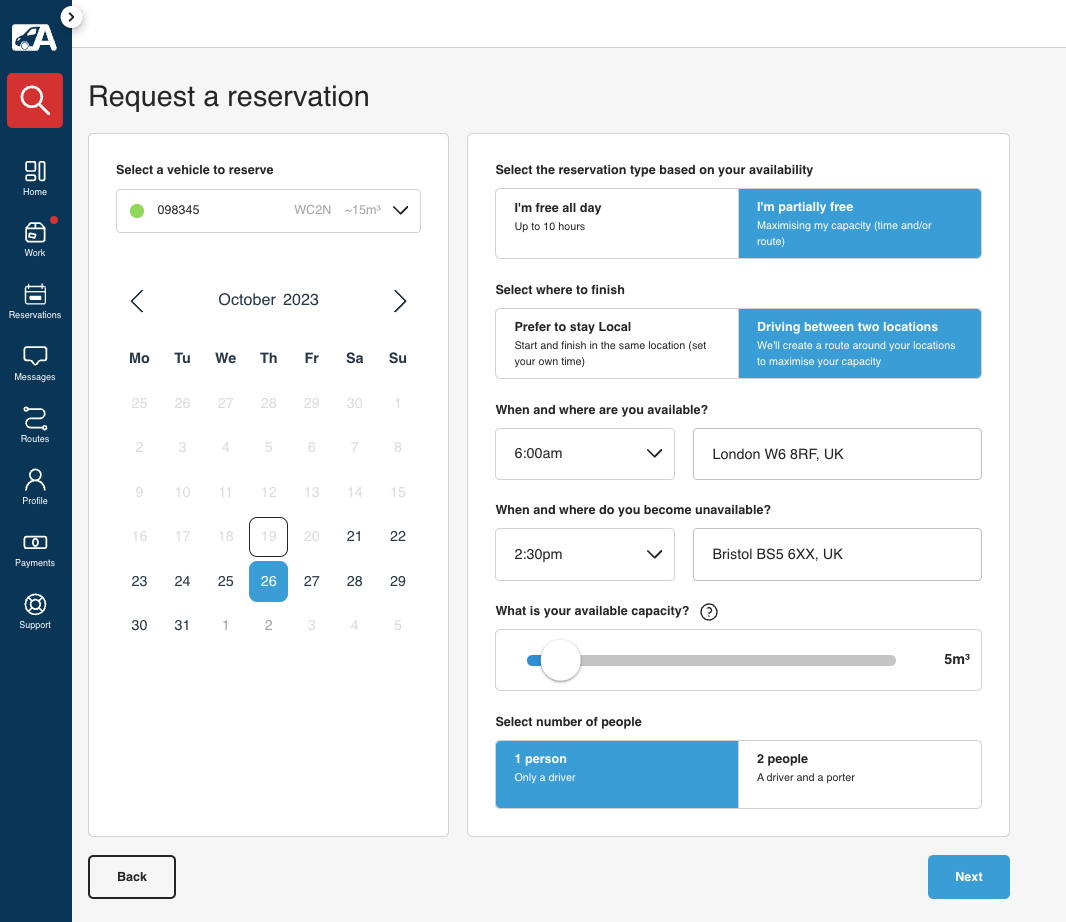The width and height of the screenshot is (1066, 922).
Task: Go to next month in the calendar
Action: pyautogui.click(x=399, y=300)
